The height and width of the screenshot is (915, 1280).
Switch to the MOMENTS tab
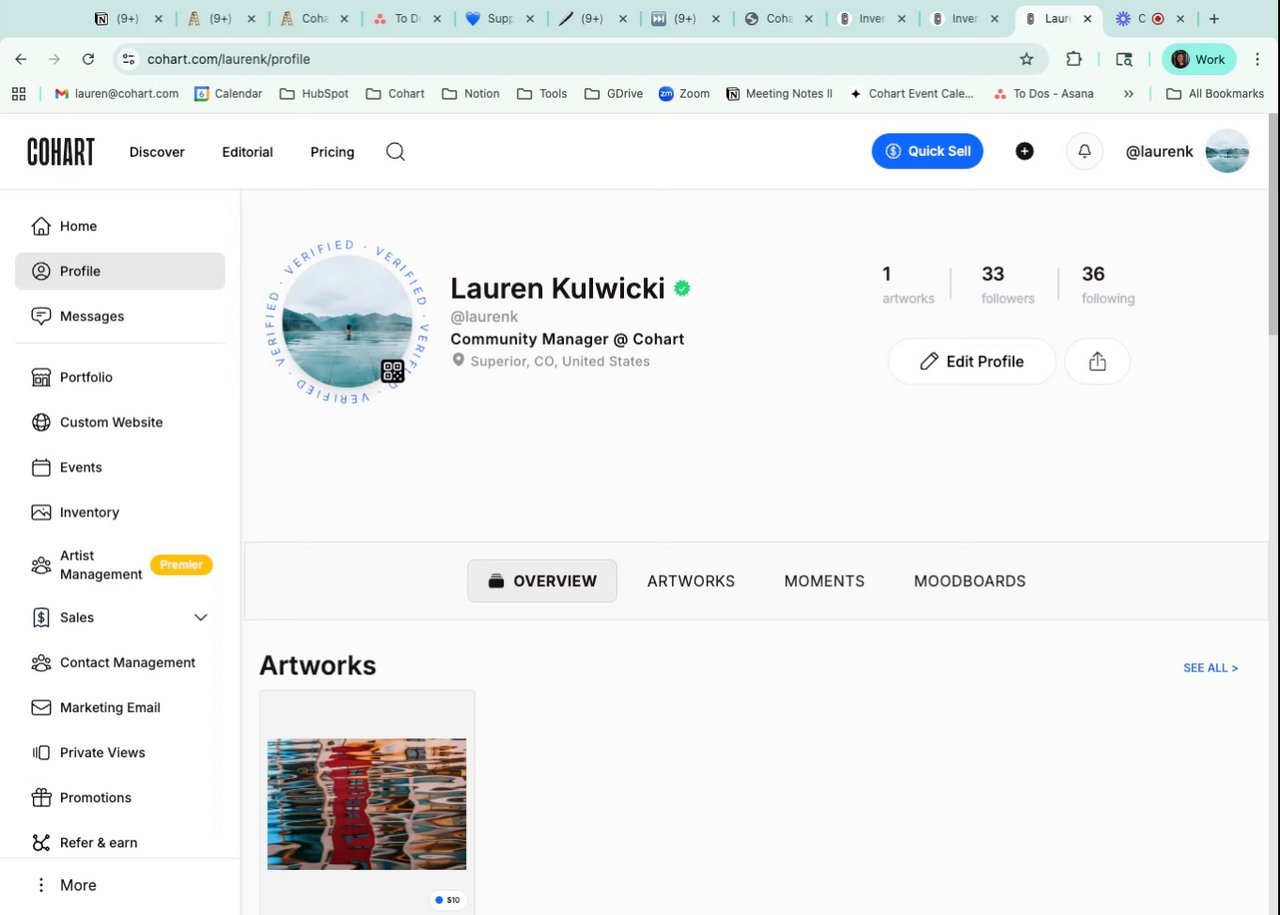tap(824, 581)
